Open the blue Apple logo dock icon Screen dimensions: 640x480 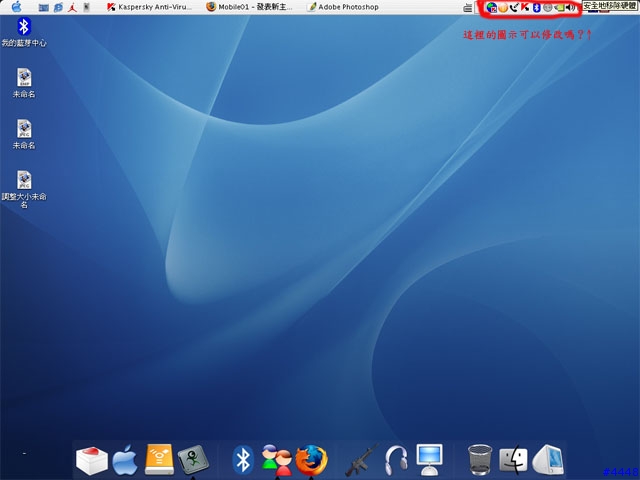[x=125, y=460]
